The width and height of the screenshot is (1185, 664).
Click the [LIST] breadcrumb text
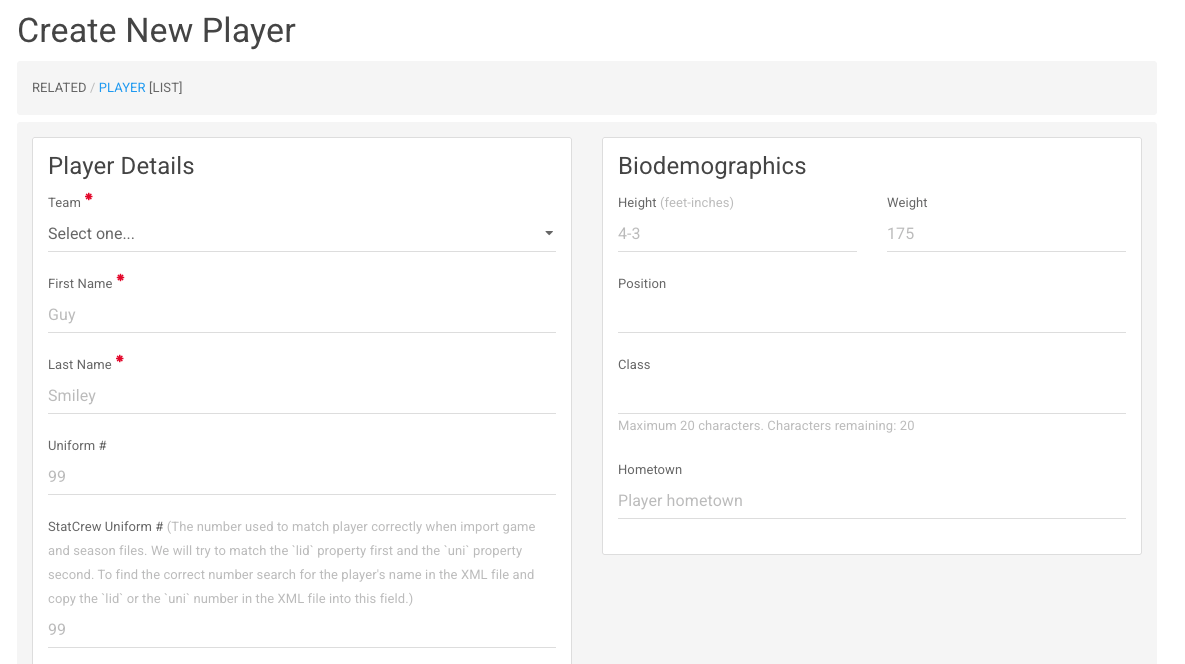(x=166, y=88)
